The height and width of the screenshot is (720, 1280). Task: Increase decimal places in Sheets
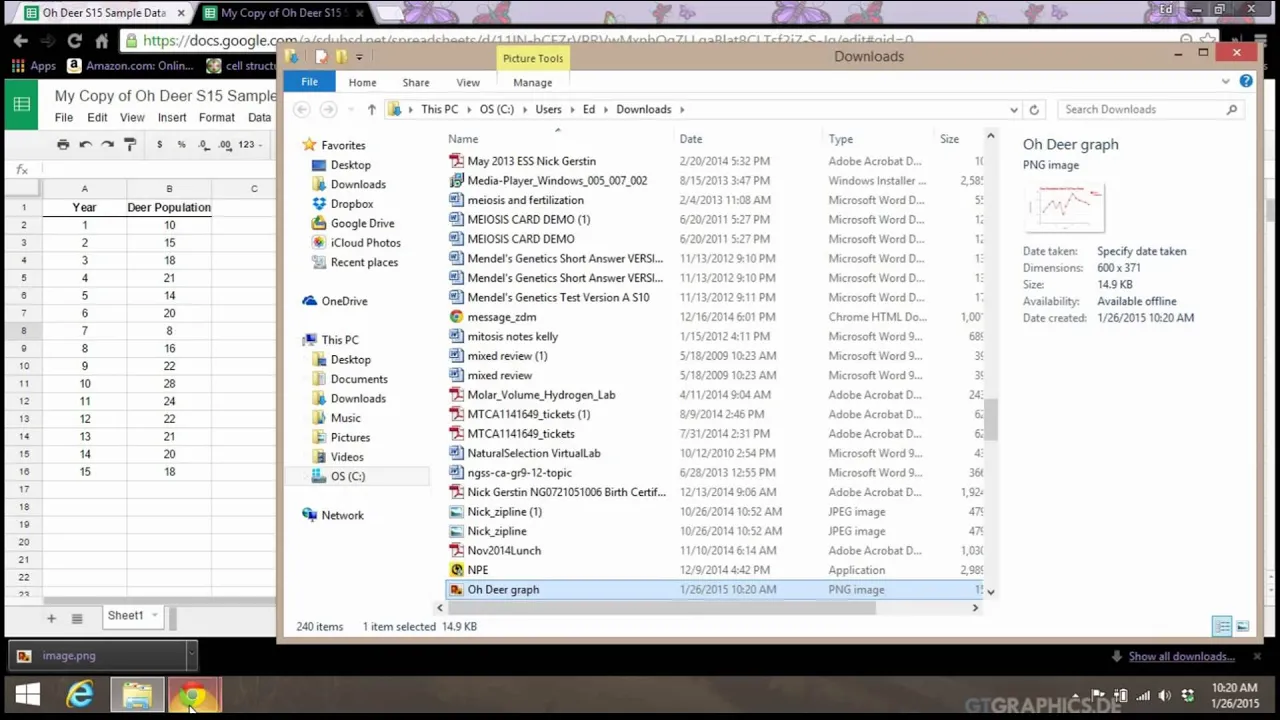(x=225, y=144)
